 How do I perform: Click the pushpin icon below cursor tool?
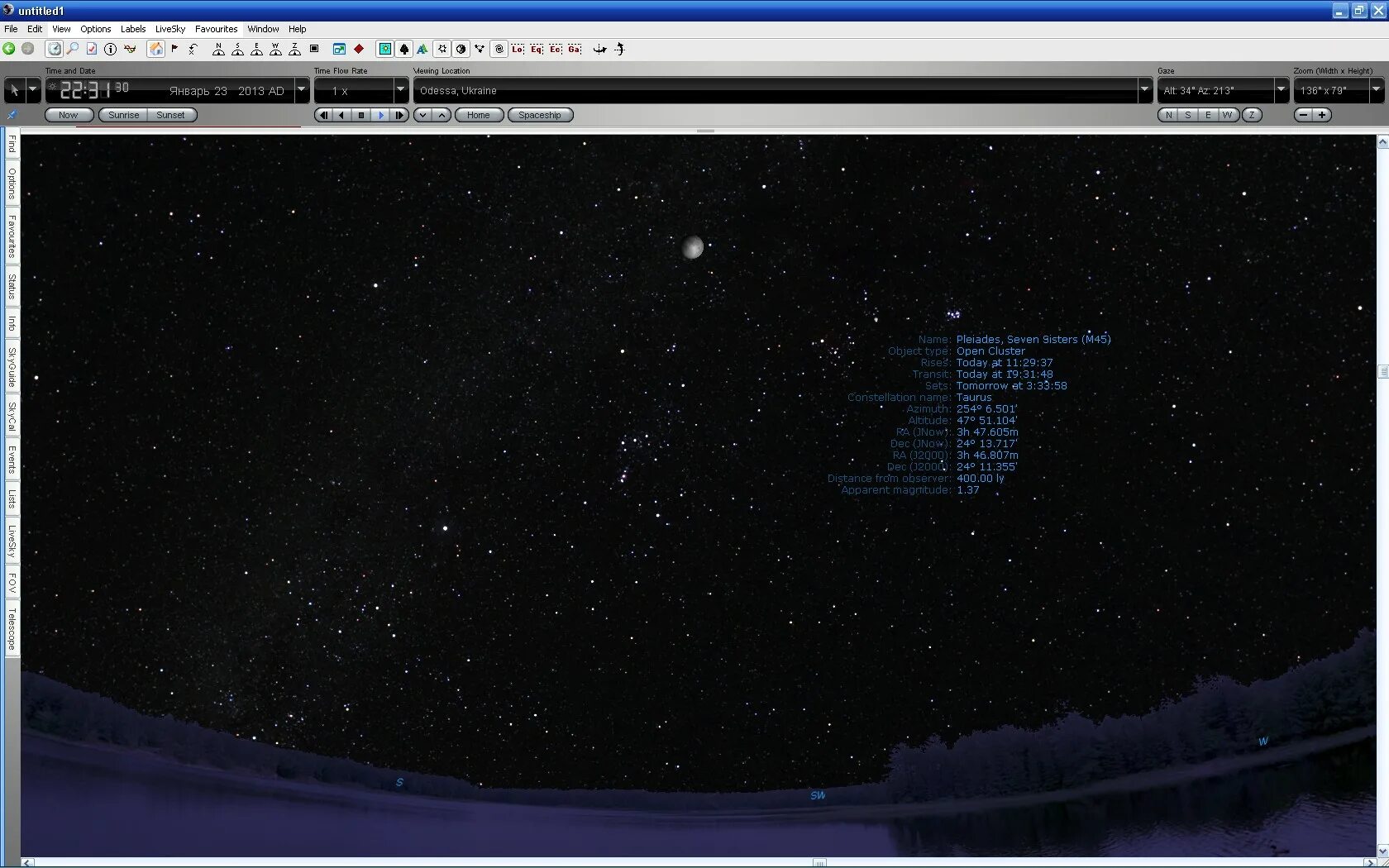[x=12, y=115]
